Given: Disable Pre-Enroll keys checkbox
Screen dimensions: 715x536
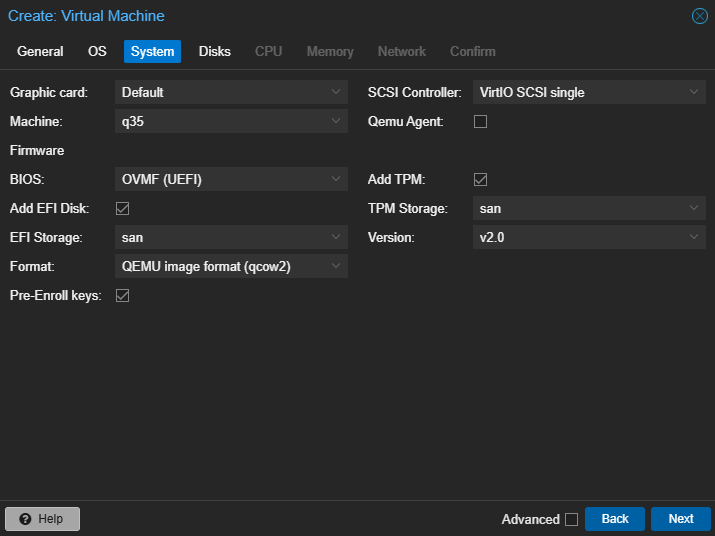Looking at the screenshot, I should click(122, 296).
